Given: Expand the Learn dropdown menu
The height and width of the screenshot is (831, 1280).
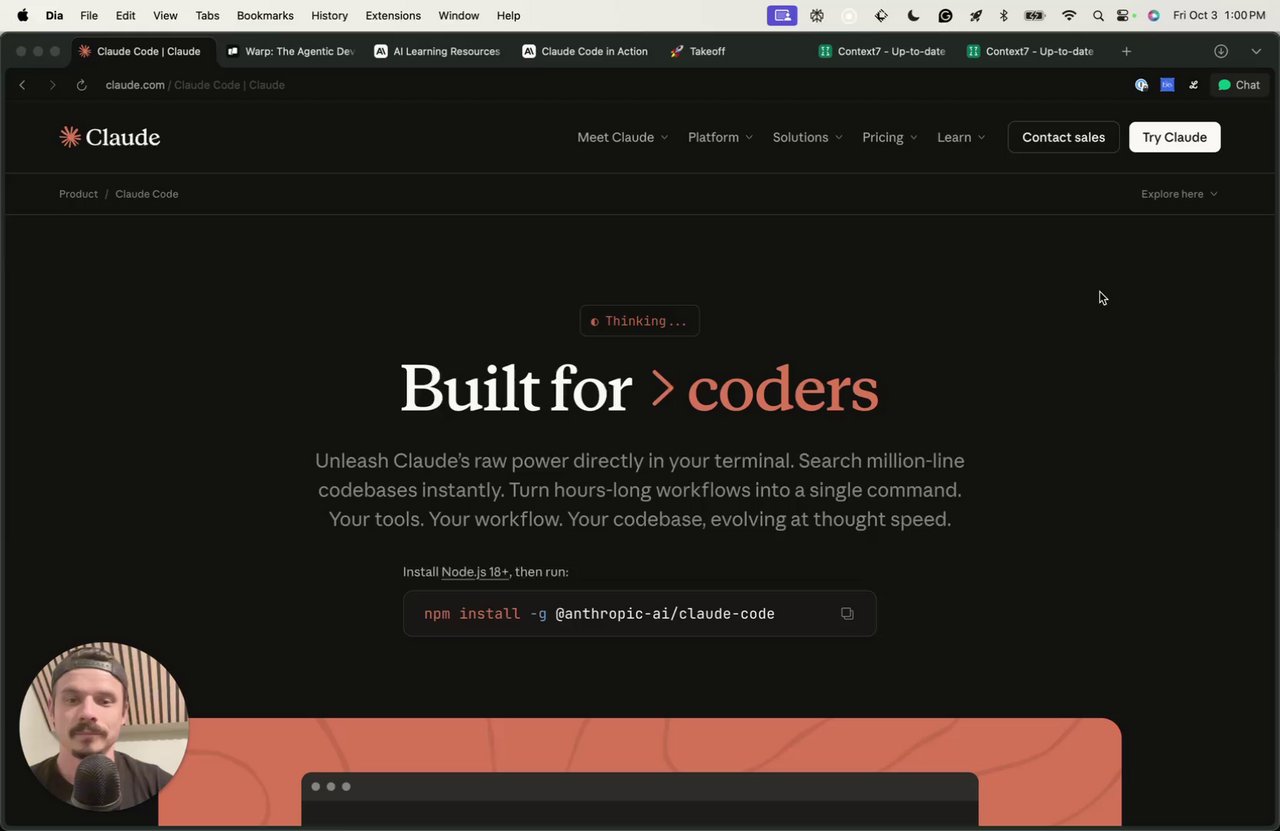Looking at the screenshot, I should point(961,137).
